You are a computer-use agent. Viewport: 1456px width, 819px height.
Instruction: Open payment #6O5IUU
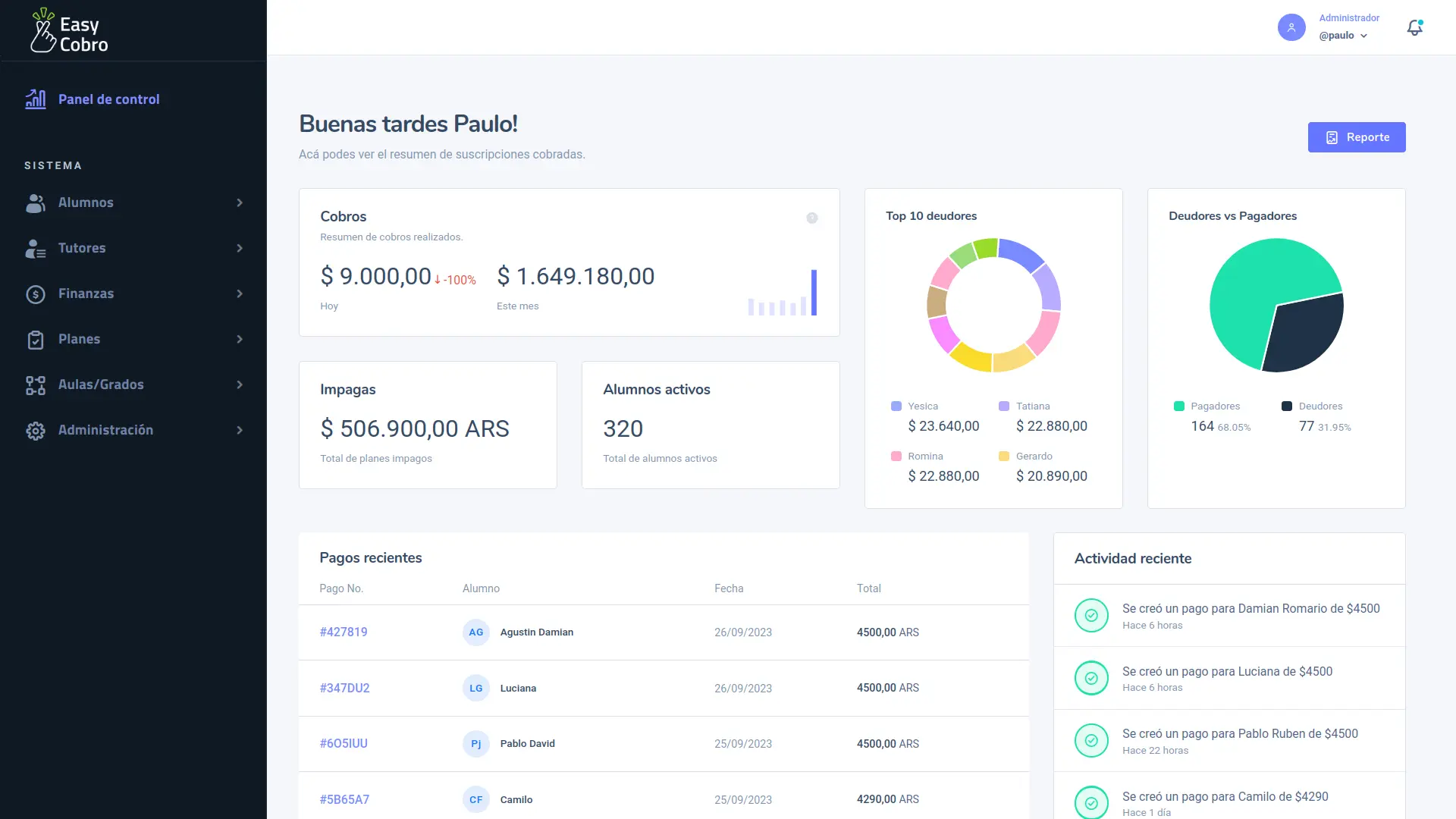tap(344, 744)
